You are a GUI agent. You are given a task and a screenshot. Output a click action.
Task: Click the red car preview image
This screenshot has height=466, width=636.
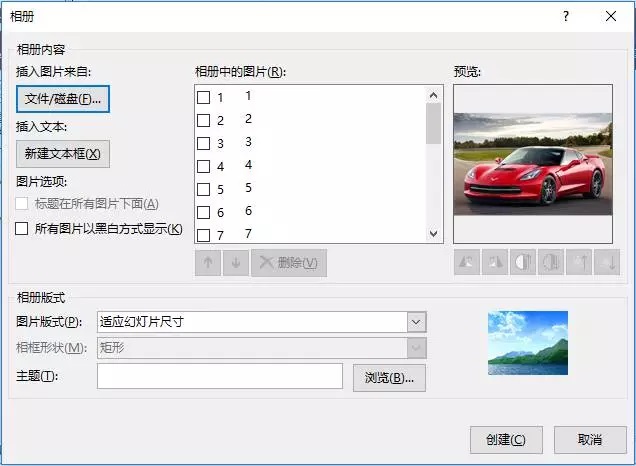tap(533, 164)
